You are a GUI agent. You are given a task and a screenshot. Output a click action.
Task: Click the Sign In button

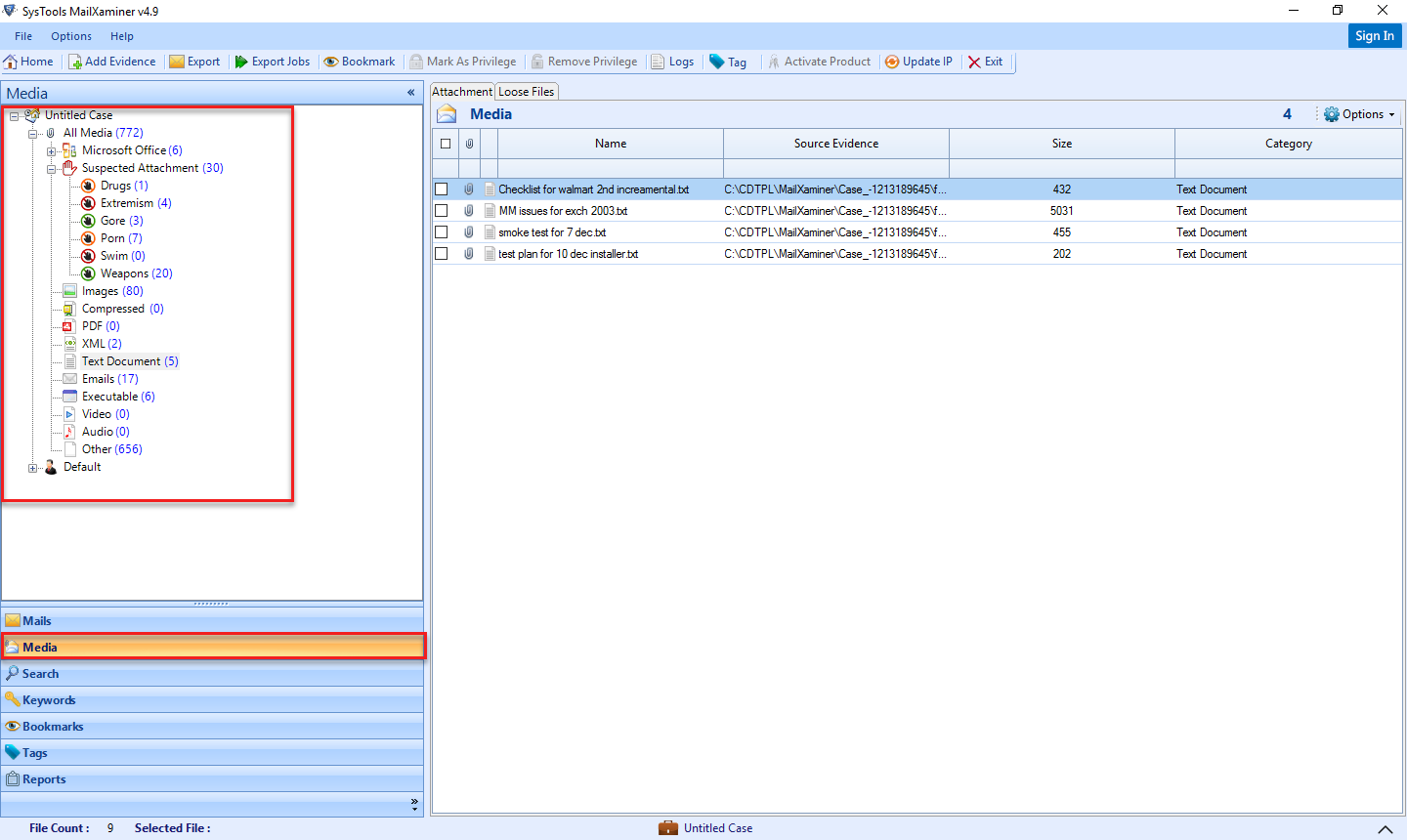tap(1375, 35)
